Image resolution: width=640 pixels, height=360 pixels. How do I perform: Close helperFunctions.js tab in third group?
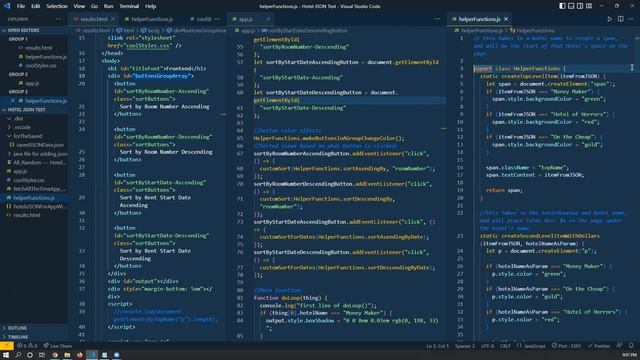(506, 19)
